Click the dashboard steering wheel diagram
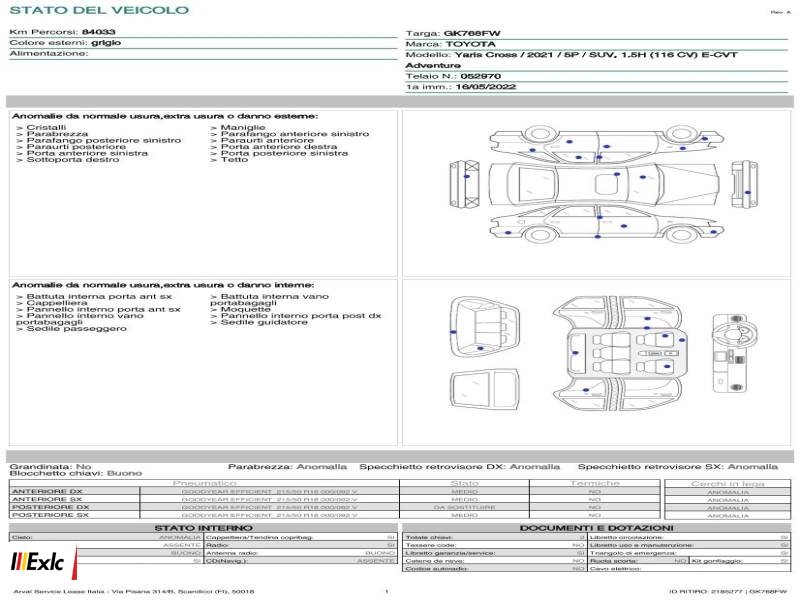This screenshot has height=600, width=800. coord(736,353)
